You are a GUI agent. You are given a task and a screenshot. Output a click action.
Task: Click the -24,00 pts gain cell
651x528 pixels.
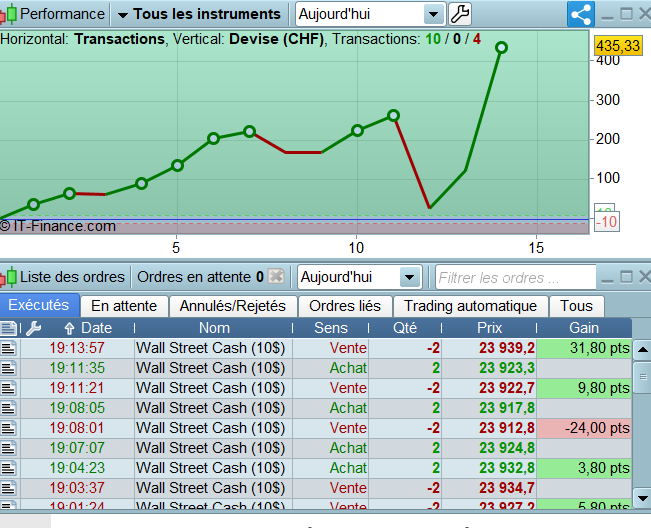(x=584, y=428)
